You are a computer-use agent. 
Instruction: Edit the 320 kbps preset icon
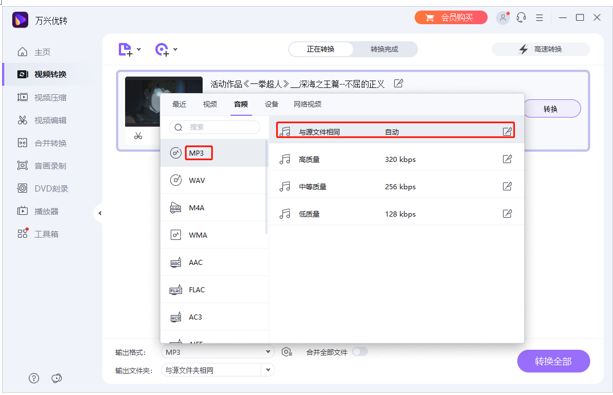tap(507, 159)
